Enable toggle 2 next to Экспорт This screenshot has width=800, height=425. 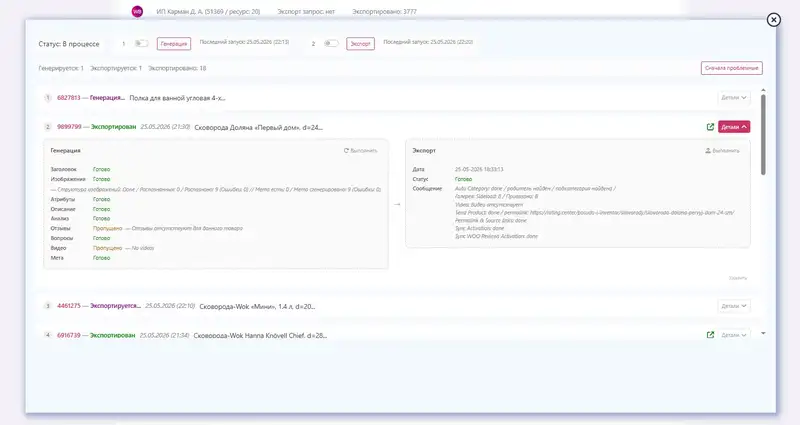click(331, 43)
